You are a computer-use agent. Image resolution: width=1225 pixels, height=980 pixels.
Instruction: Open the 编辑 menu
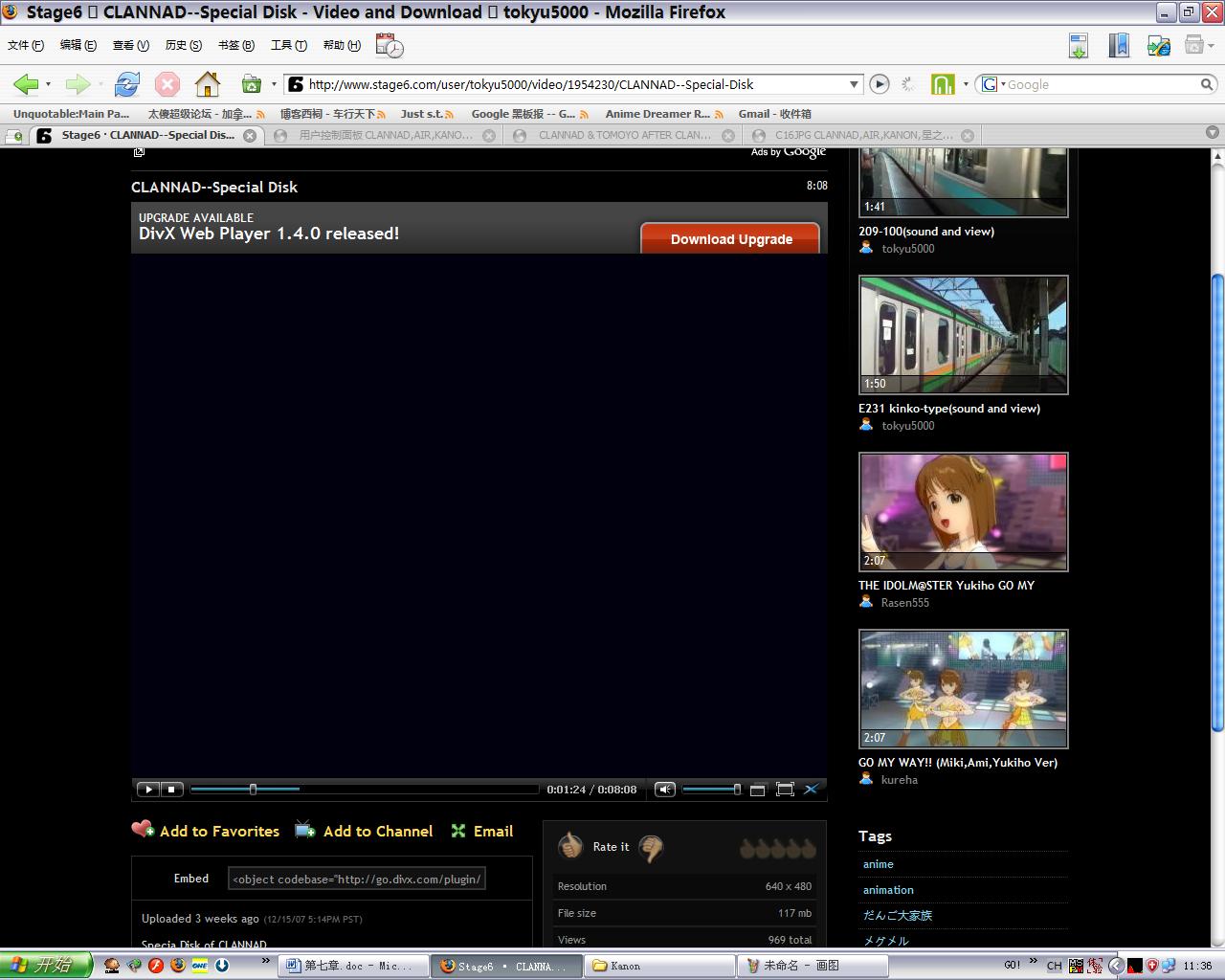coord(78,45)
